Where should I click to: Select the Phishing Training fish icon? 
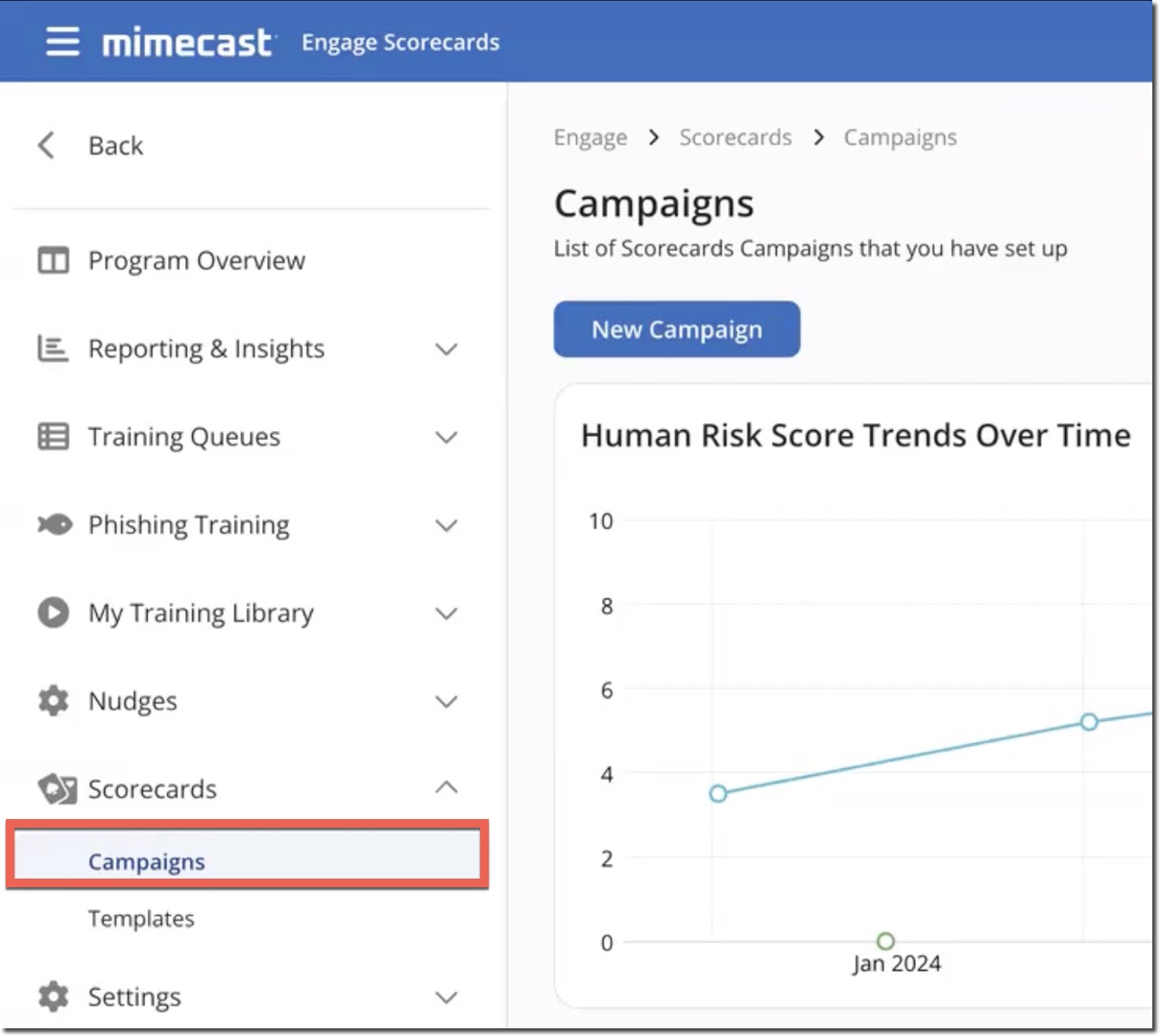53,525
